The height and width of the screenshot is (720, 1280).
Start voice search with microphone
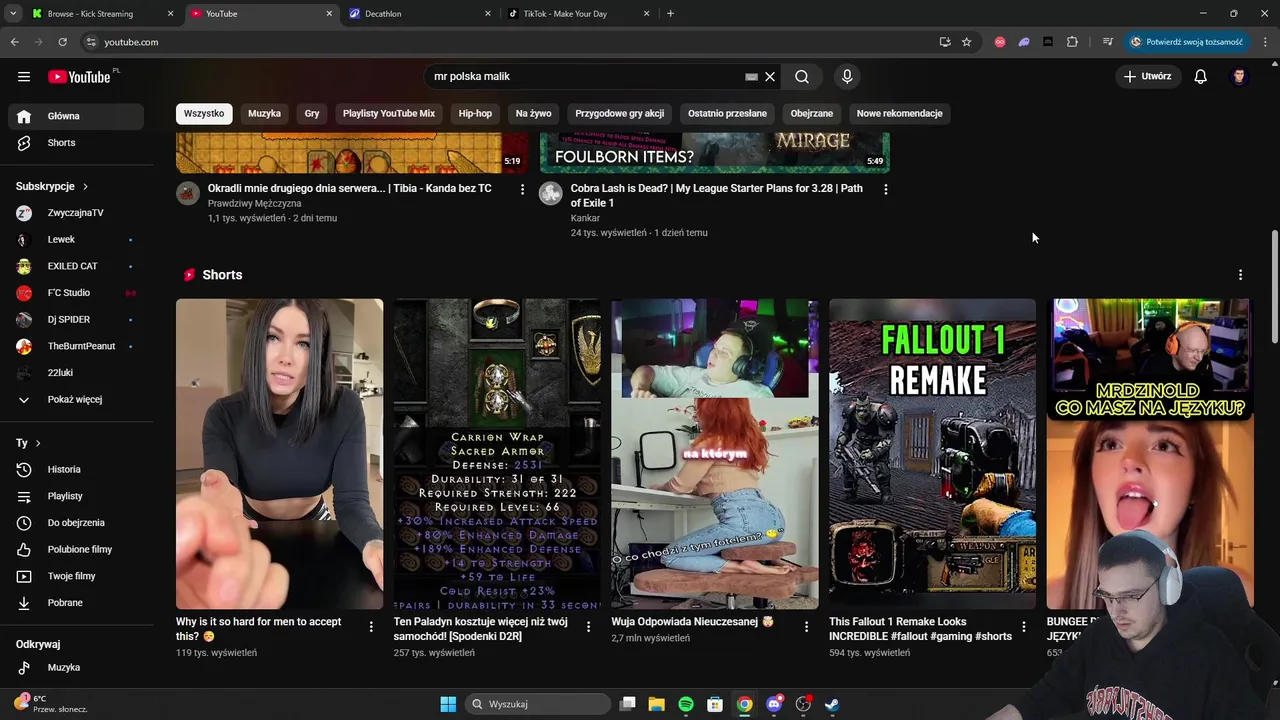point(847,76)
